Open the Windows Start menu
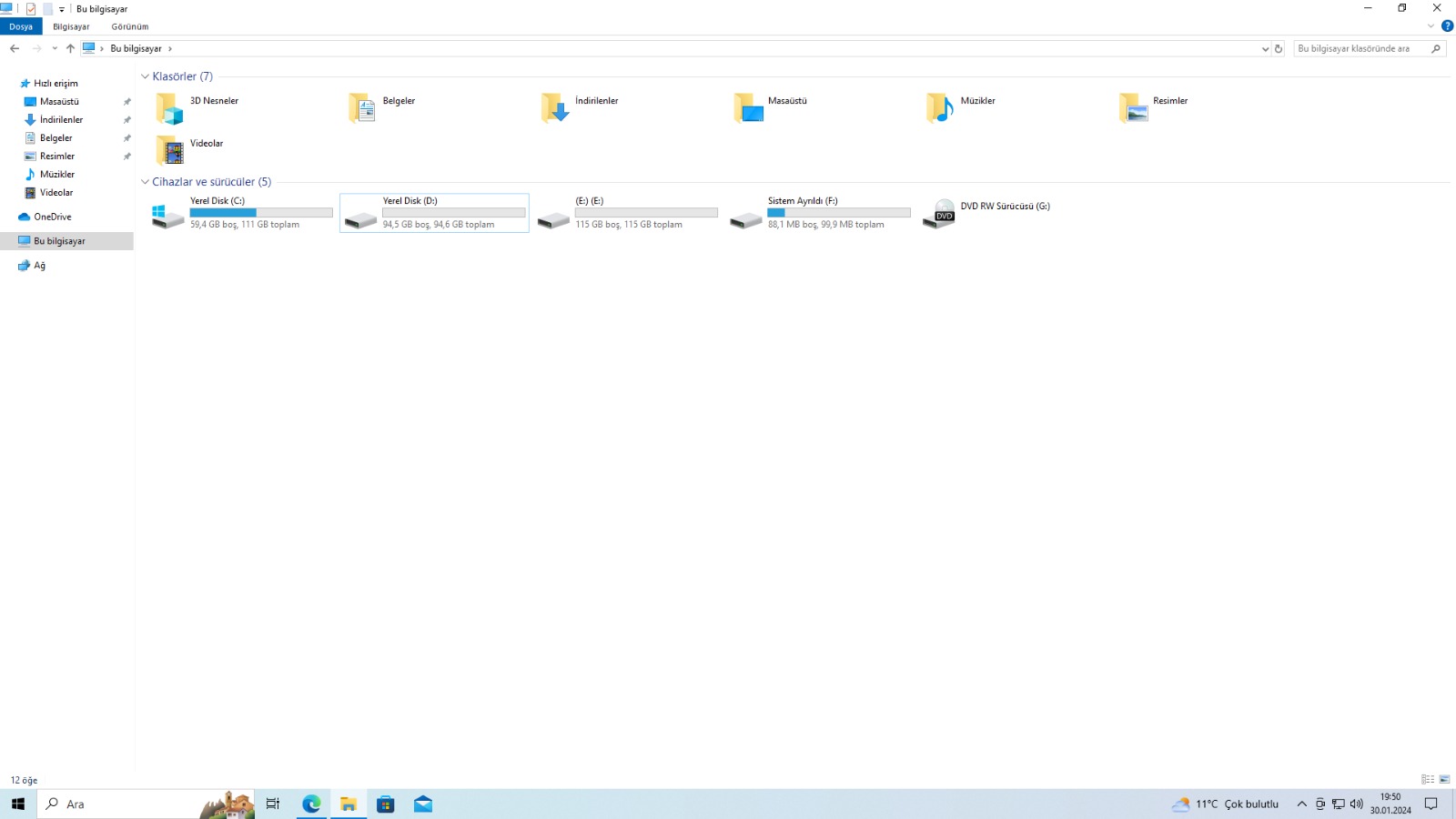The image size is (1456, 819). pyautogui.click(x=18, y=804)
